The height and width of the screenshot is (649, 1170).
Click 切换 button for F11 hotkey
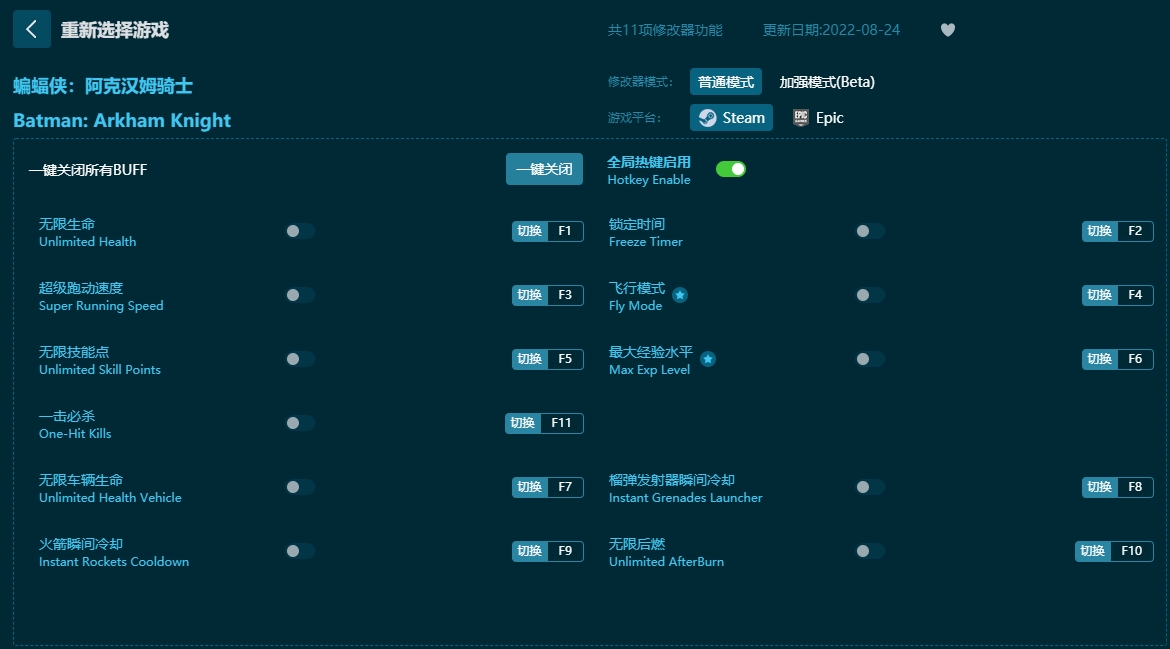(522, 424)
